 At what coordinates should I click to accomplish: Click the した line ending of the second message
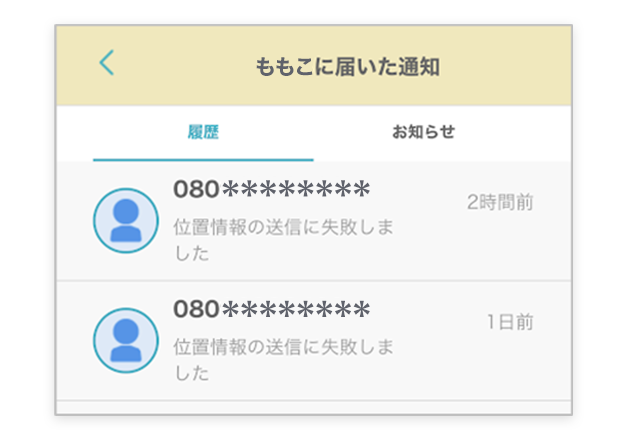[191, 374]
